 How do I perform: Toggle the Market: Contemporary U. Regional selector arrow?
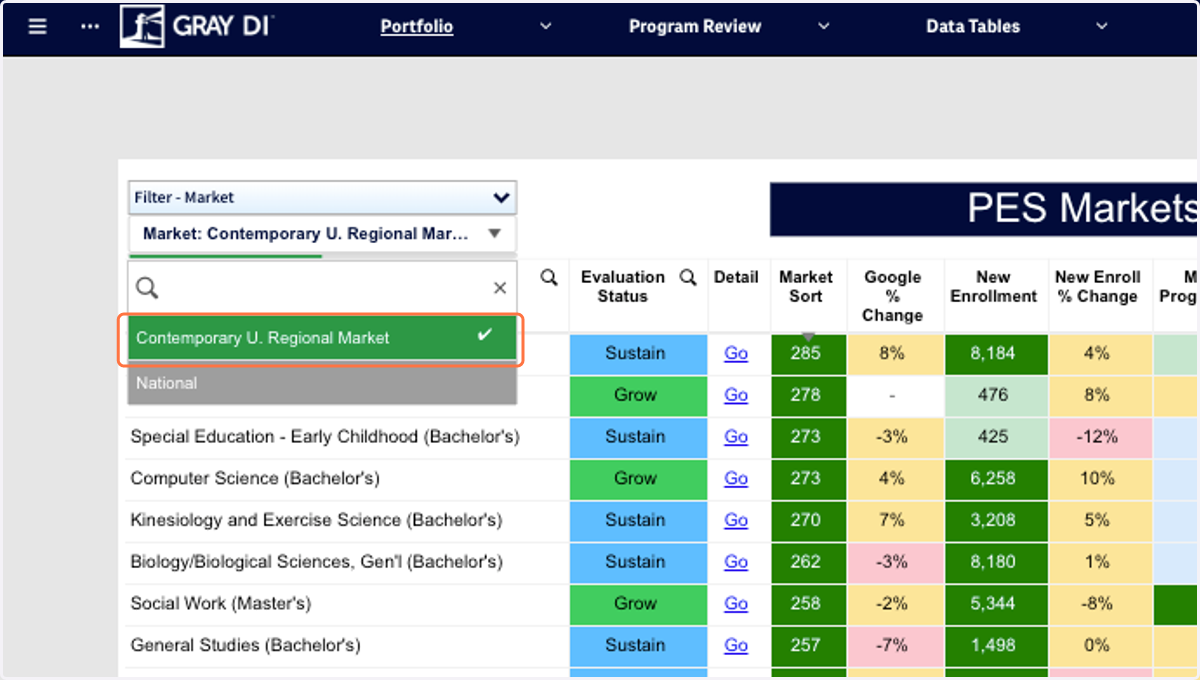494,234
